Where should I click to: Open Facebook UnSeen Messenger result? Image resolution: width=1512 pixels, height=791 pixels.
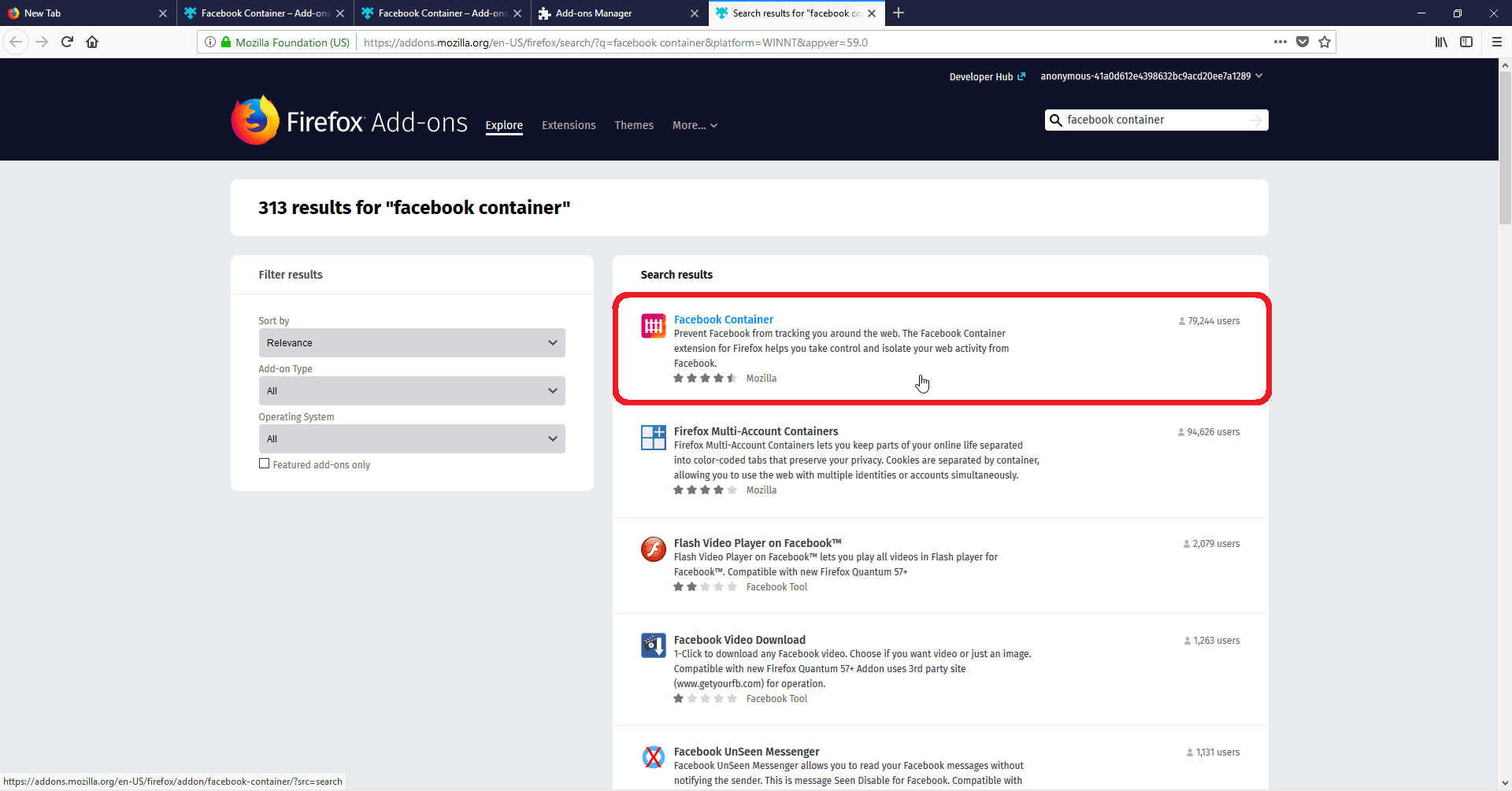[747, 752]
